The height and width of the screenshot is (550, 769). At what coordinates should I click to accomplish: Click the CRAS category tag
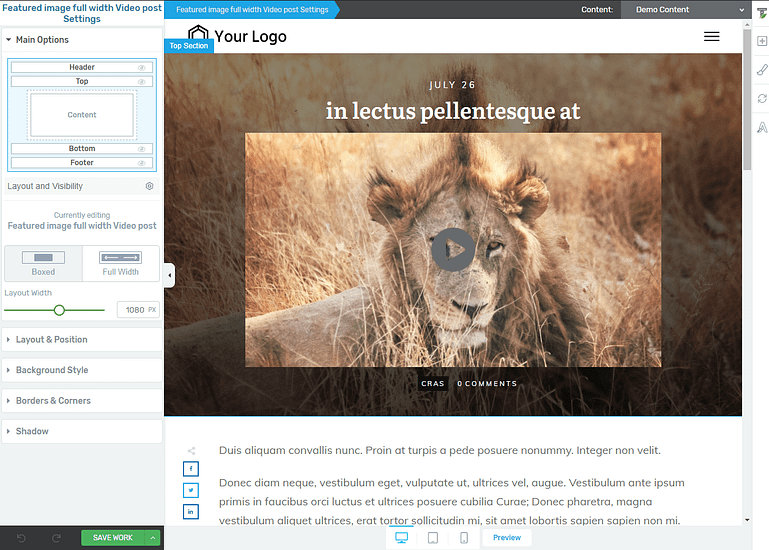coord(433,384)
